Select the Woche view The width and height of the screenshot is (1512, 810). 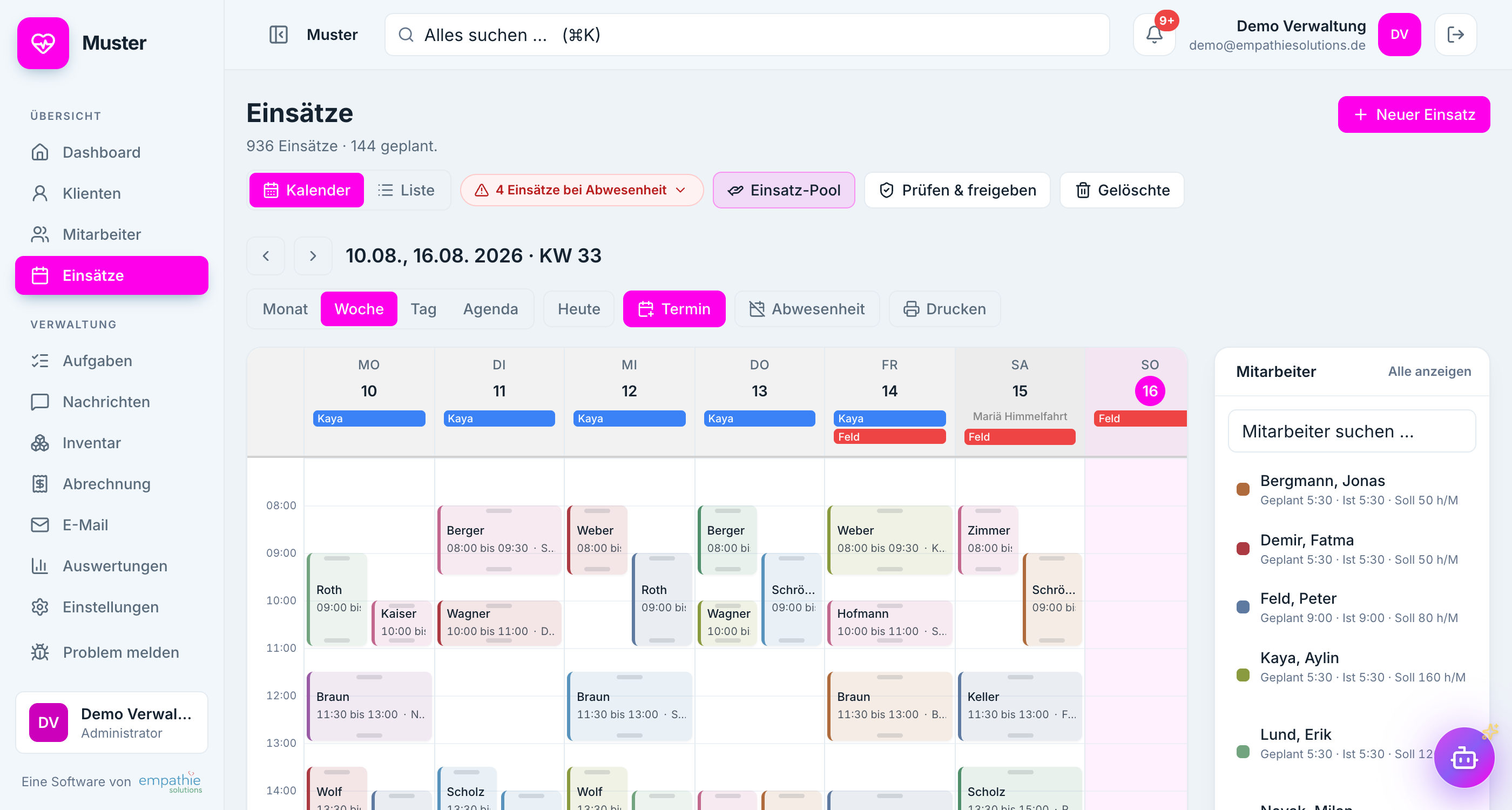(359, 309)
